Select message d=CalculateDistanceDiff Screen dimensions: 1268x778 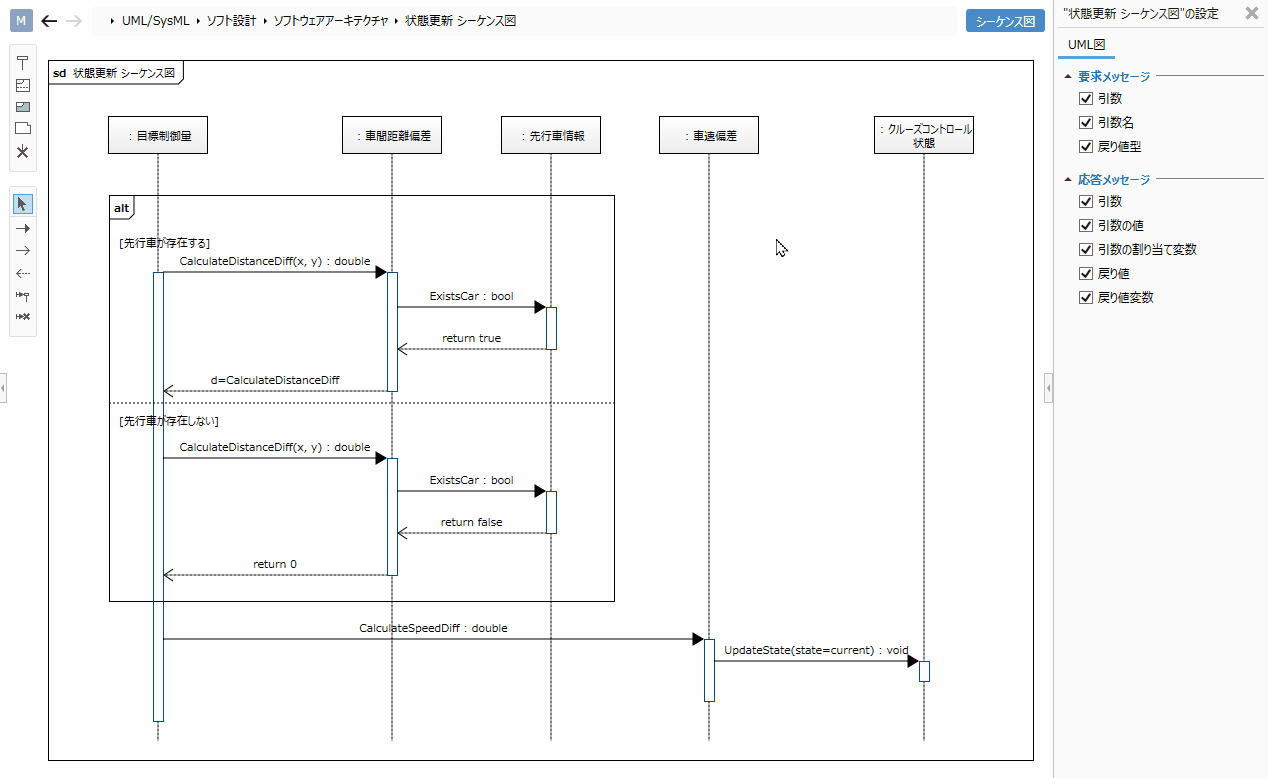[275, 380]
